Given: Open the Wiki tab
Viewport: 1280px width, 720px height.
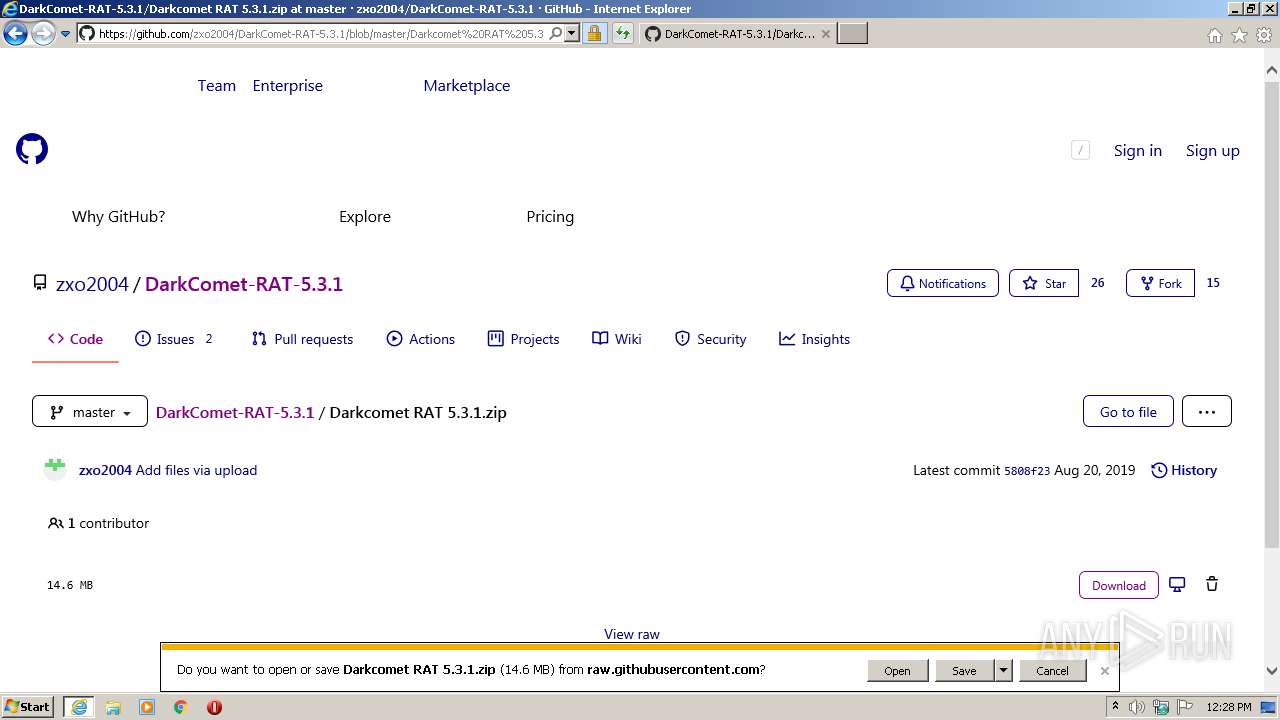Looking at the screenshot, I should pos(617,339).
